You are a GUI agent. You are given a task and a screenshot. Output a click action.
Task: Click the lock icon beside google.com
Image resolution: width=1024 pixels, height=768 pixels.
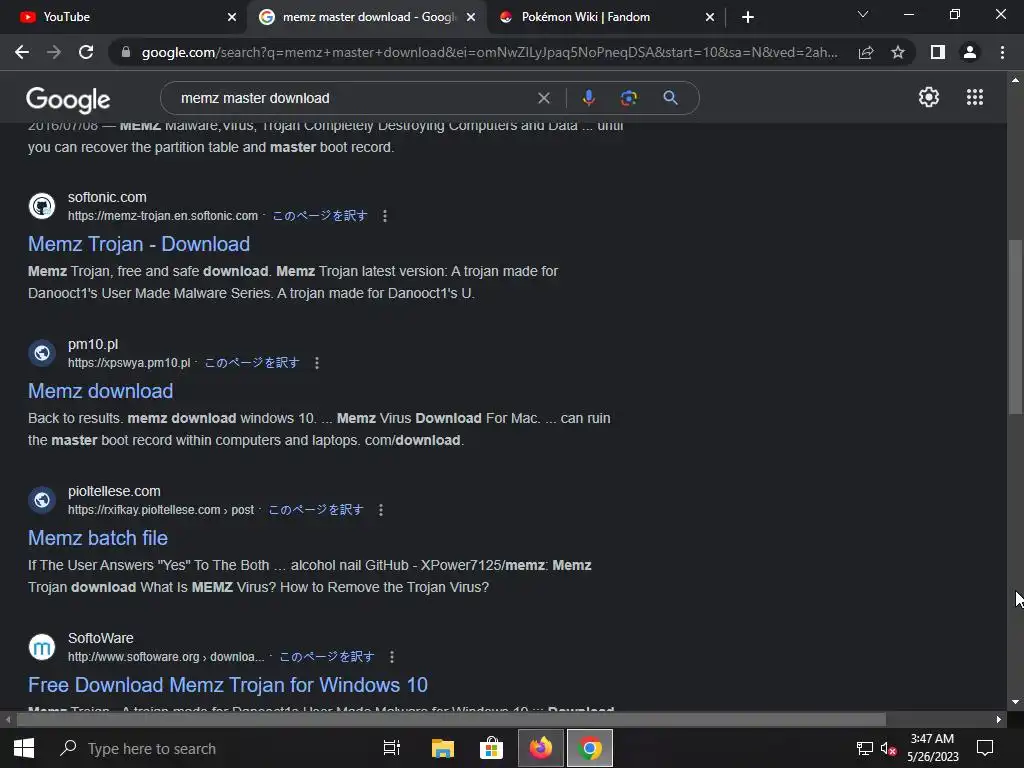click(x=125, y=52)
